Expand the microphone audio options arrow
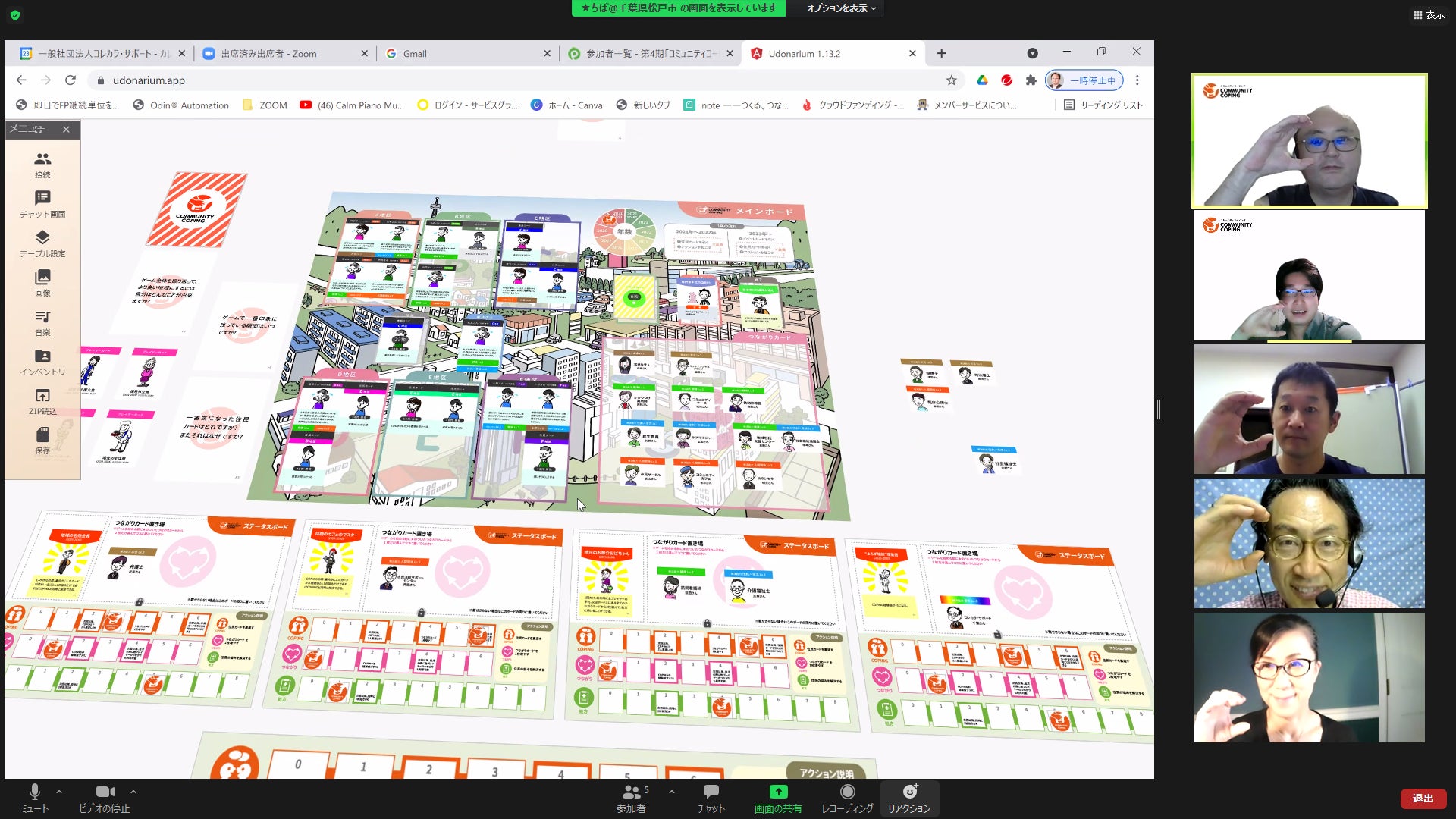 (59, 792)
